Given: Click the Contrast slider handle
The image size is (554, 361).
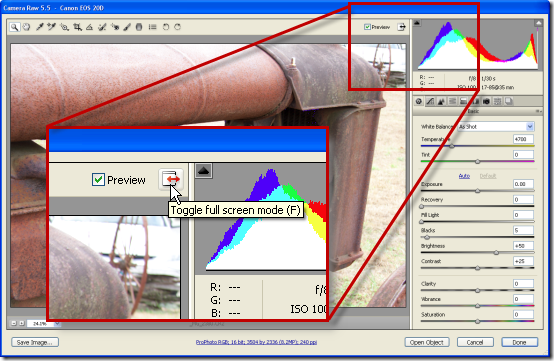Looking at the screenshot, I should [477, 268].
